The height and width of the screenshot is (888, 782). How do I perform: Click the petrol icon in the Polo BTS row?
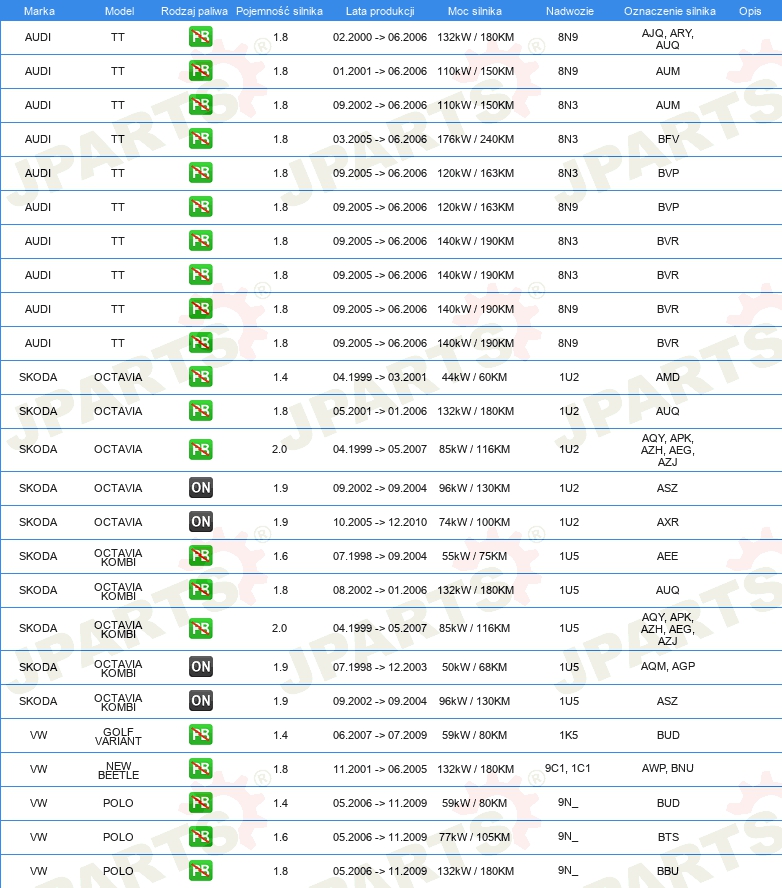point(200,837)
